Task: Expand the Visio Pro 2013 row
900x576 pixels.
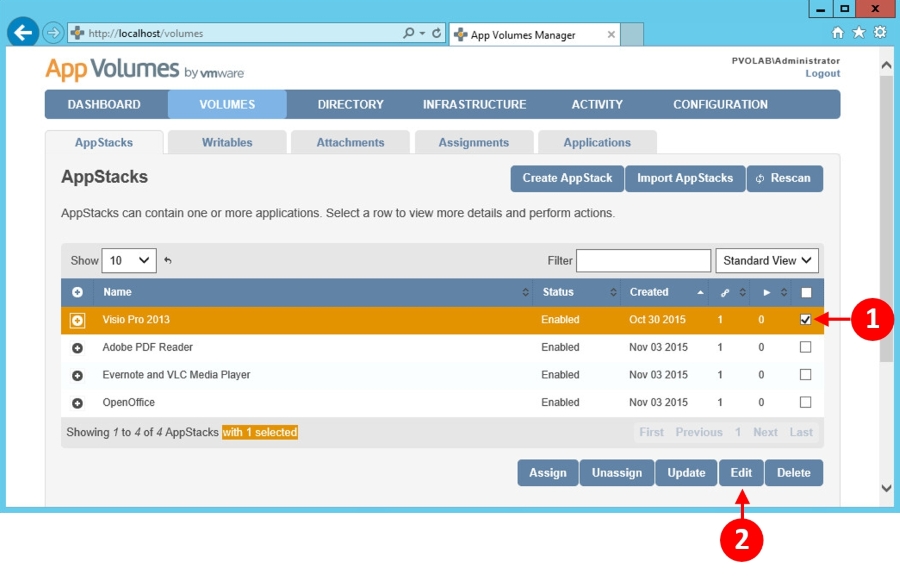Action: tap(77, 320)
